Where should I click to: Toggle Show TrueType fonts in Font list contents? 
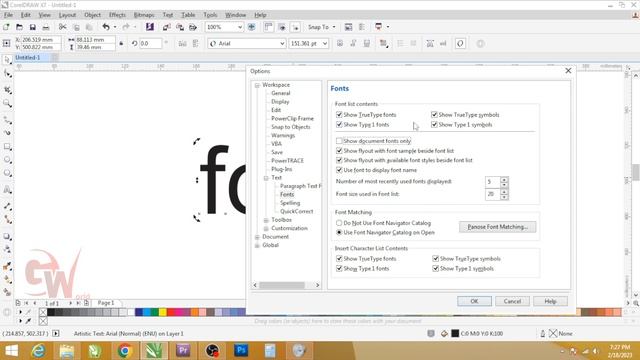click(339, 115)
